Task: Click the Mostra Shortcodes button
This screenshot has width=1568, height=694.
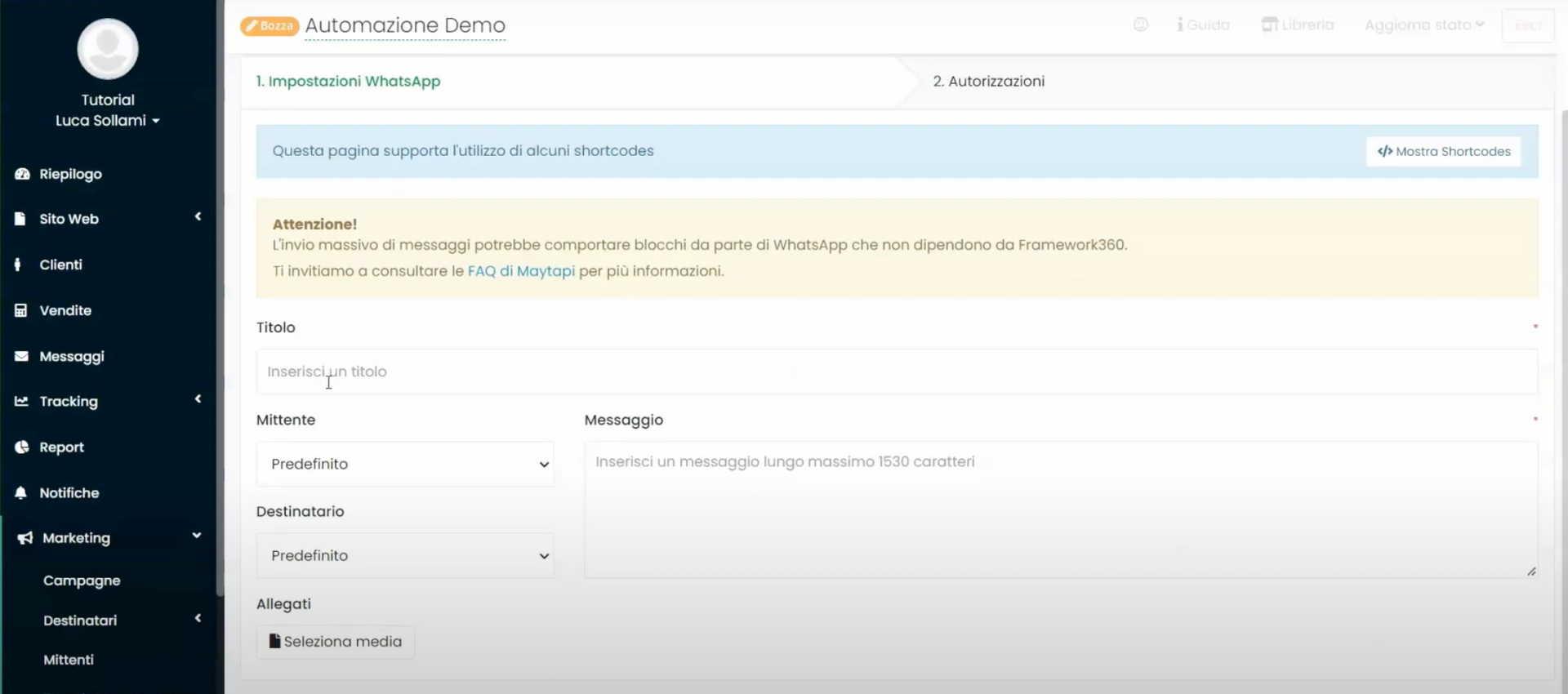Action: [1443, 151]
